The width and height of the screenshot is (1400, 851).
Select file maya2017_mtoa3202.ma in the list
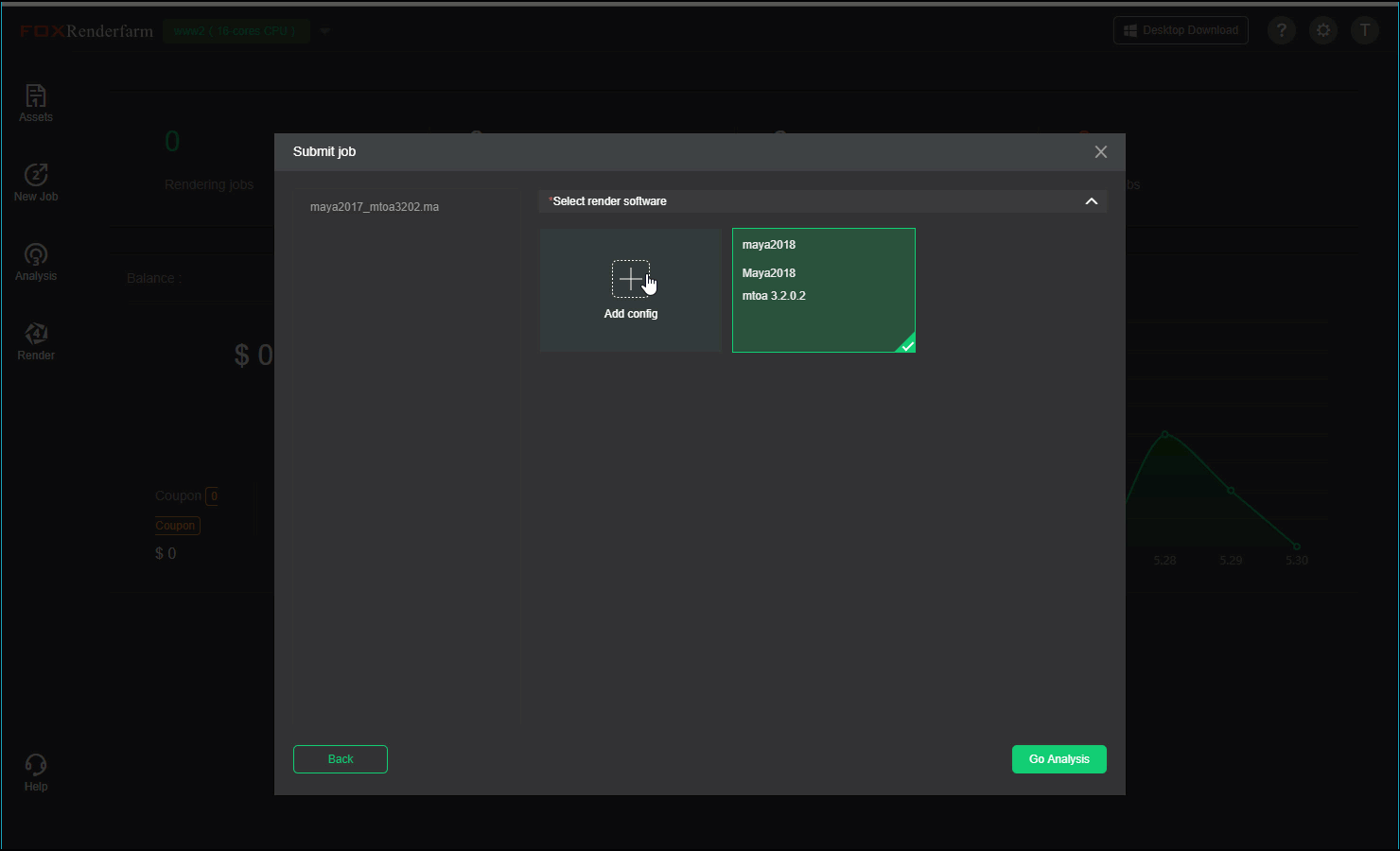click(375, 207)
